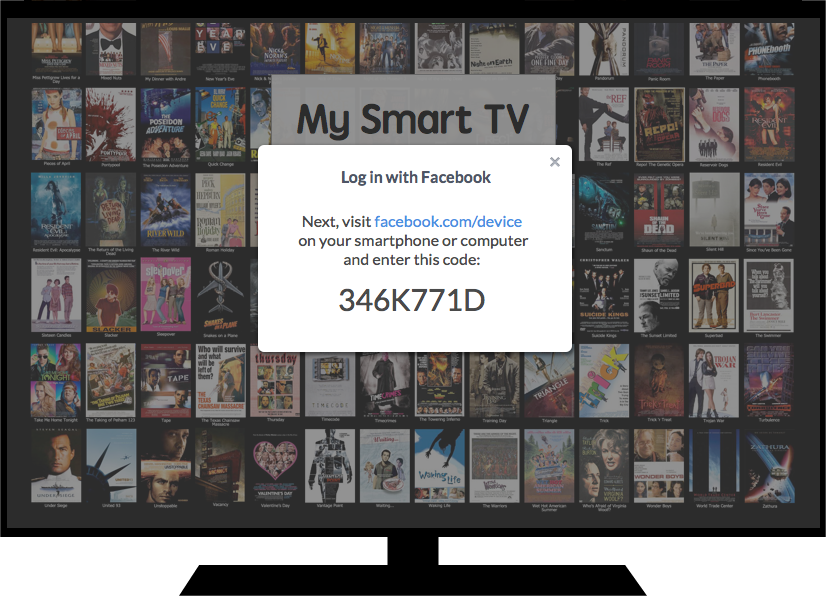
Task: Choose the Vantage Point poster
Action: 330,466
